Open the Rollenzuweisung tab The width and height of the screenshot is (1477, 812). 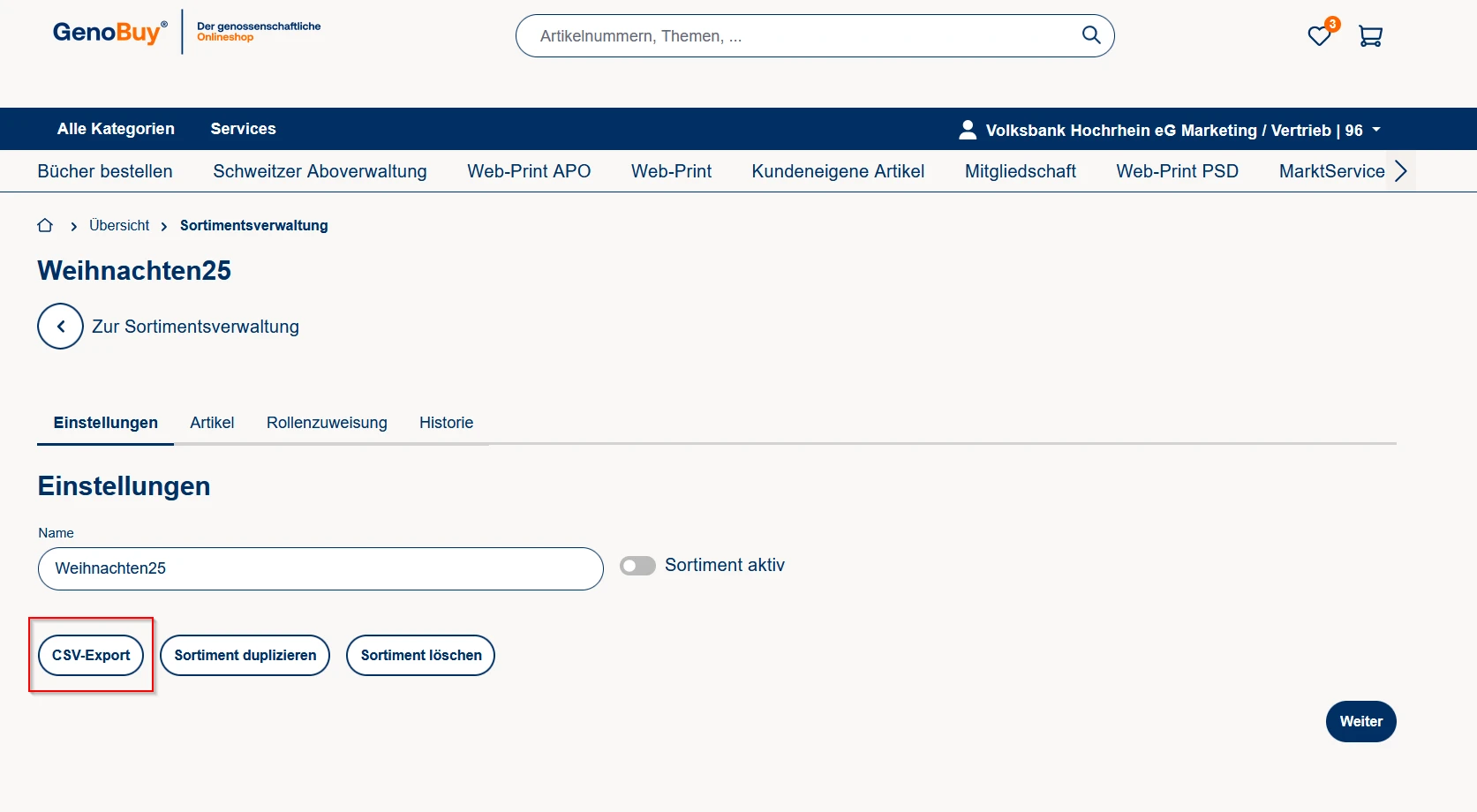pos(327,423)
